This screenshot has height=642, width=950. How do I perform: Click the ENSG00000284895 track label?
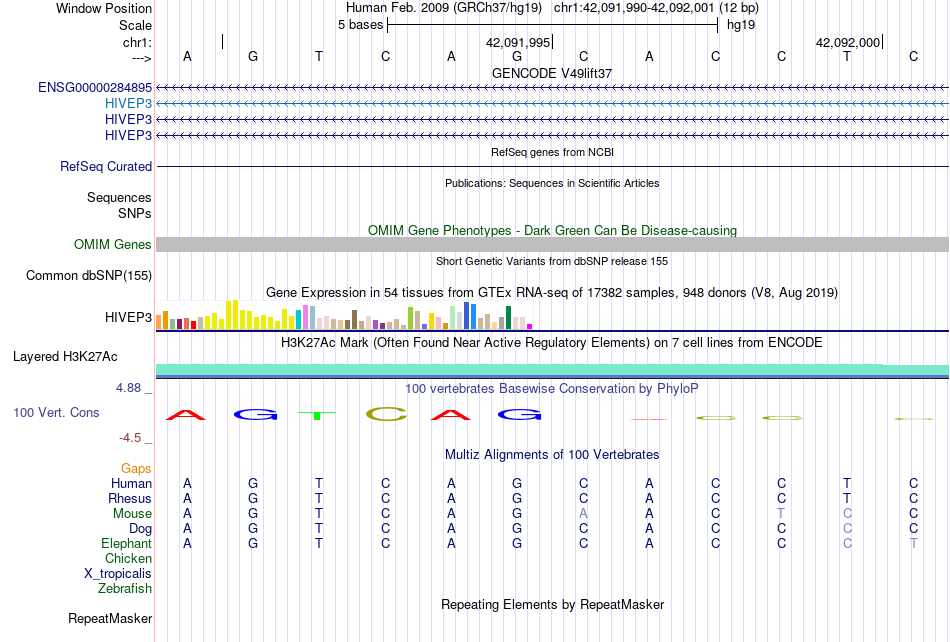[x=95, y=88]
